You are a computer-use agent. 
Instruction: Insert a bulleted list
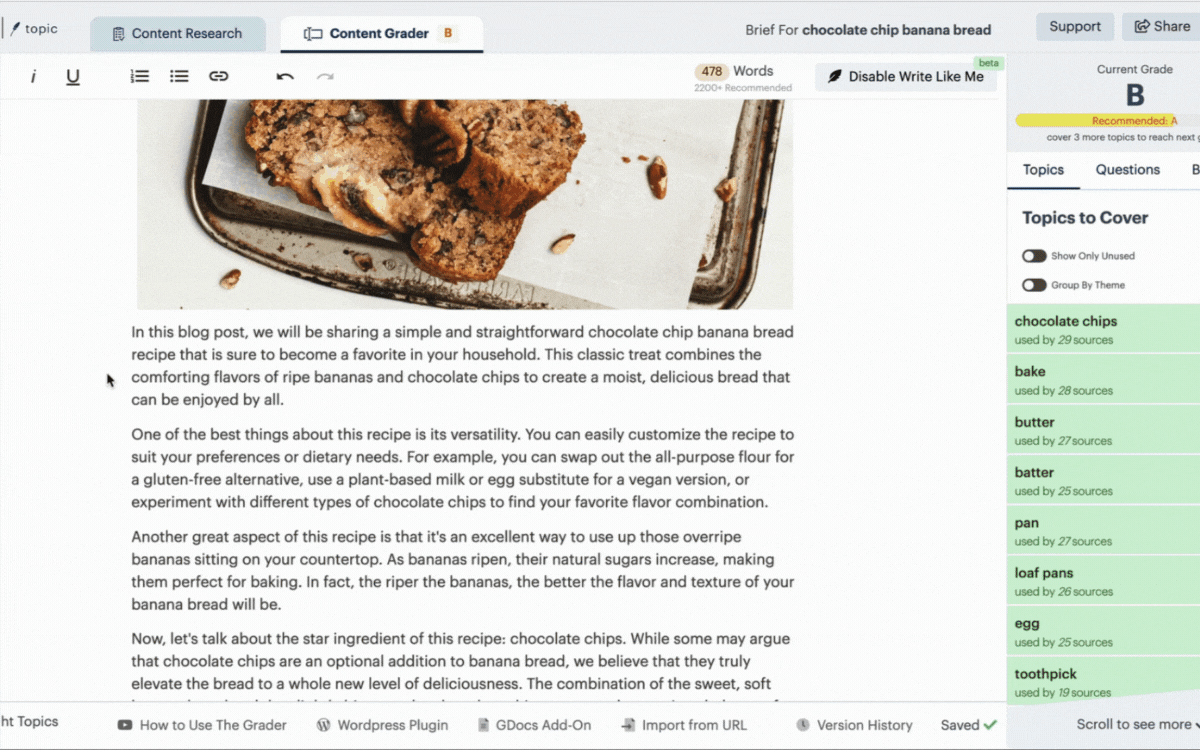click(179, 76)
